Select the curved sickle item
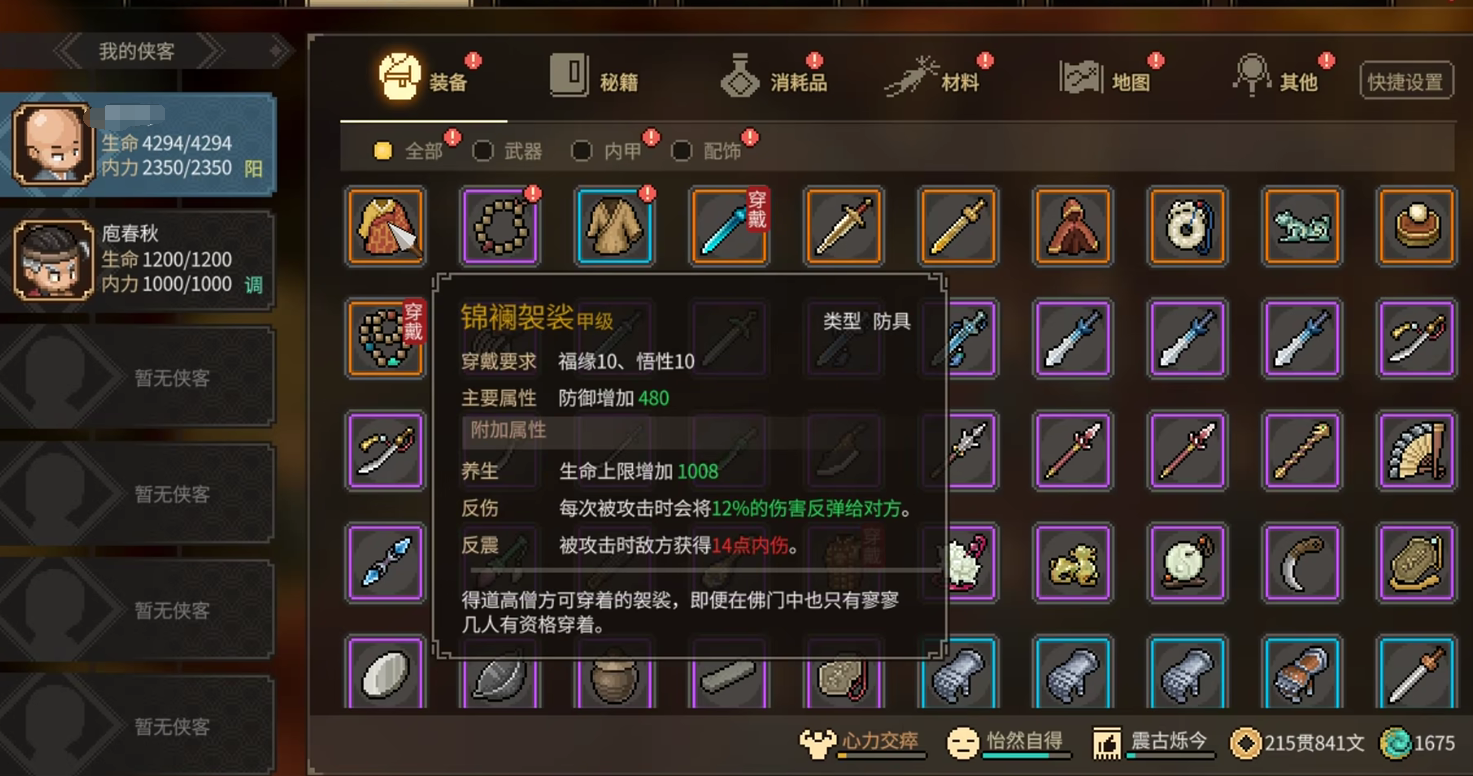This screenshot has width=1473, height=776. 1301,563
